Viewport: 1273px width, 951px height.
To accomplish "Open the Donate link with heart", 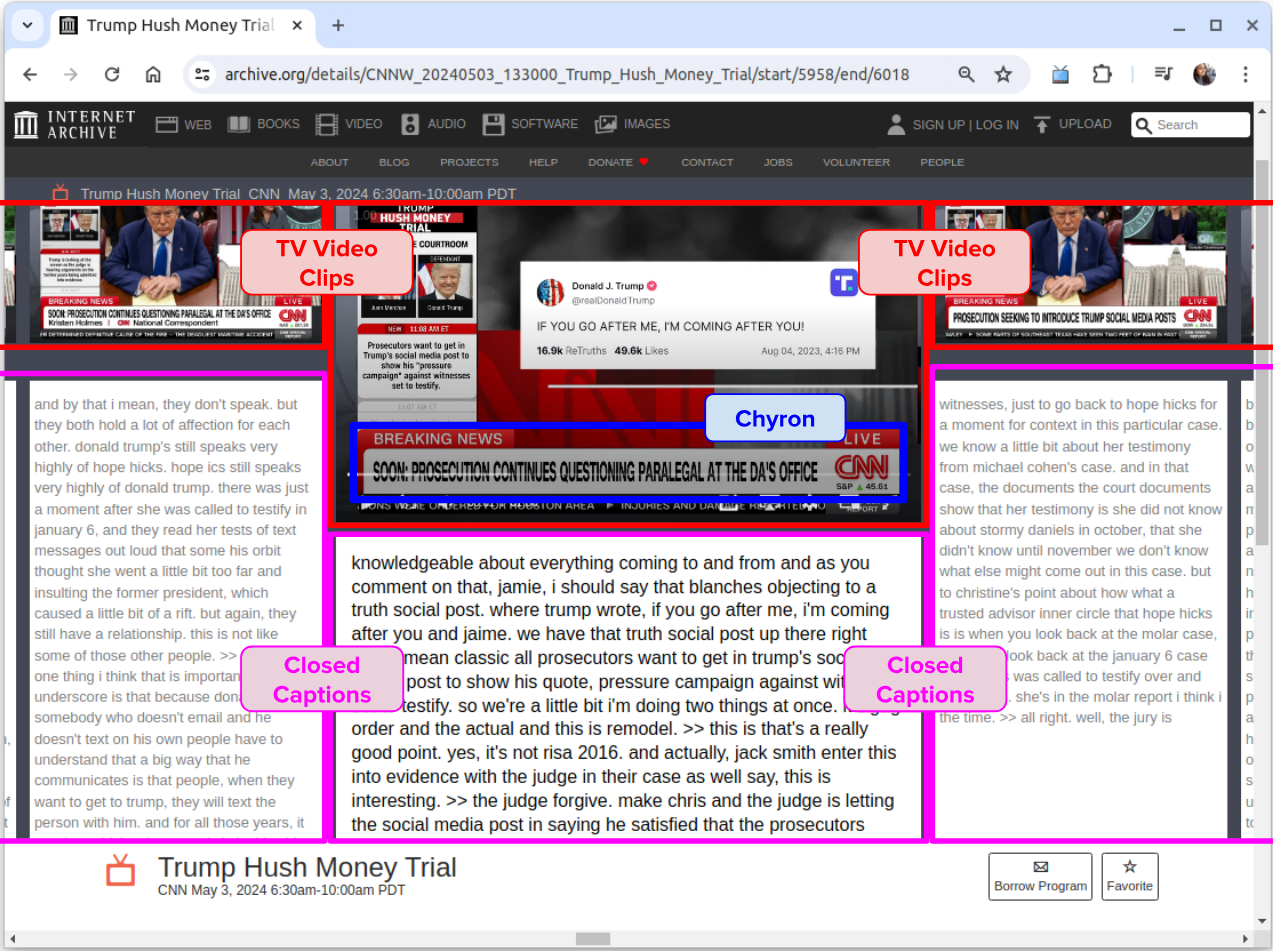I will (618, 162).
